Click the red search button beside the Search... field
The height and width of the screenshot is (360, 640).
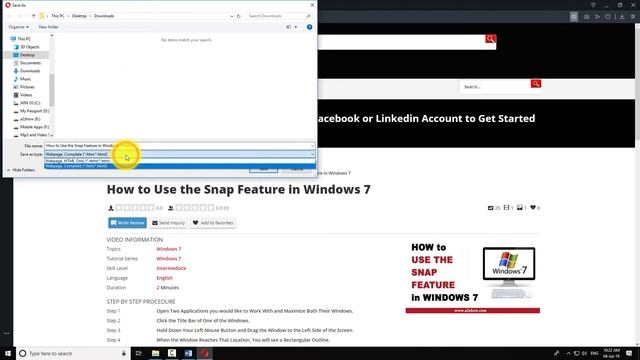(536, 84)
